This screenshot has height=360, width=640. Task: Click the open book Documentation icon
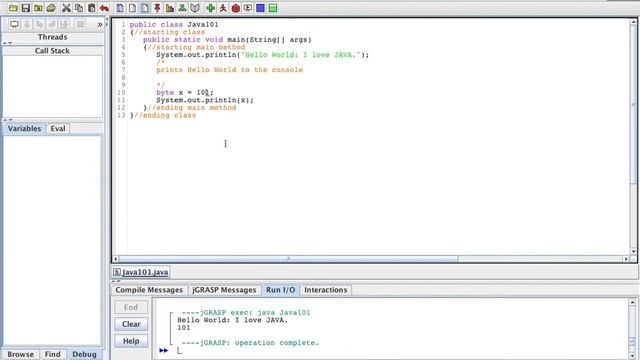[x=195, y=8]
